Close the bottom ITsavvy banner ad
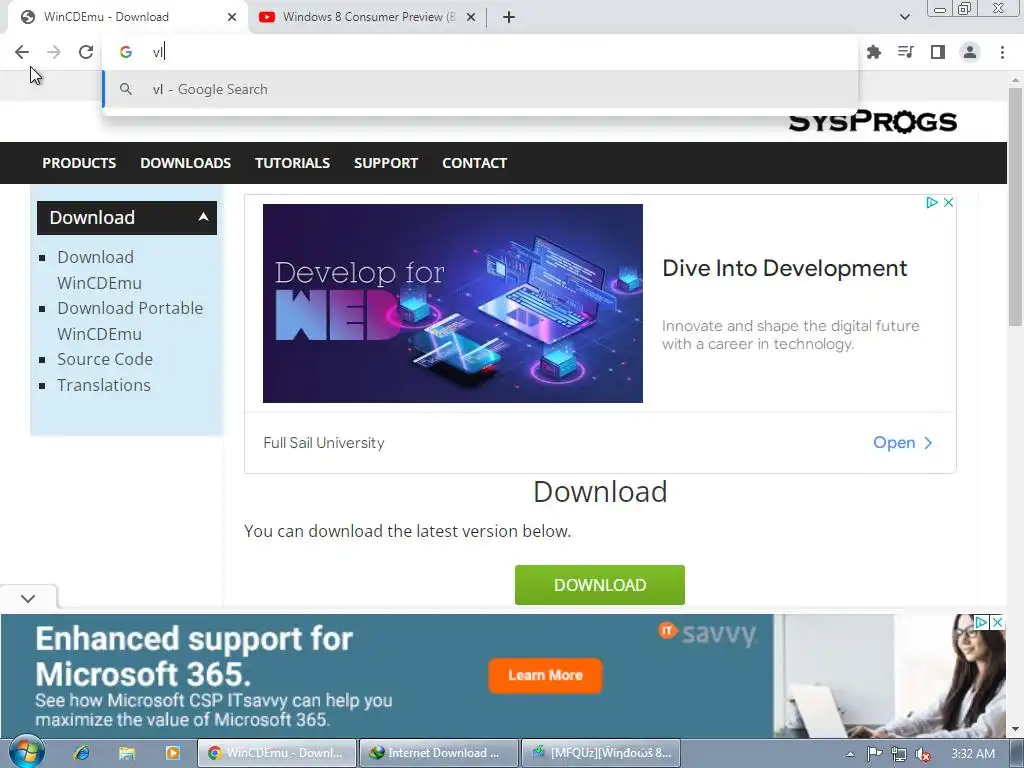The image size is (1024, 768). pos(997,622)
